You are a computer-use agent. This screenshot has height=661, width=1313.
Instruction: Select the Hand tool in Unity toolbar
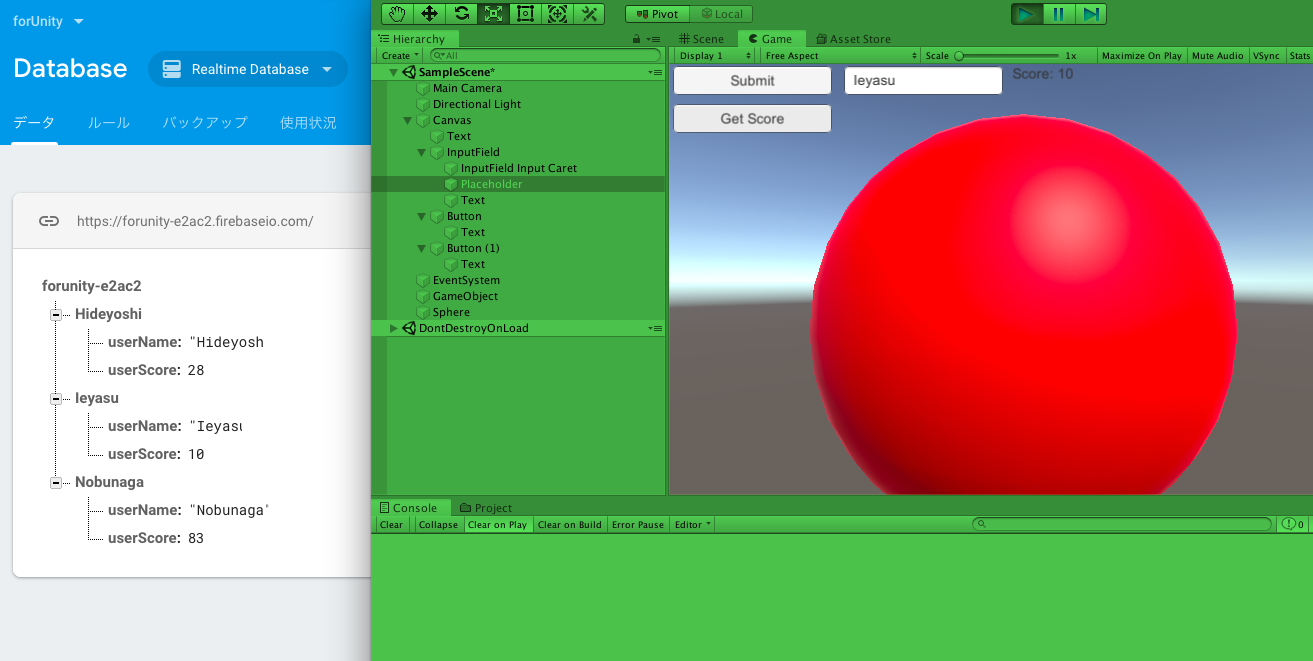[x=398, y=13]
